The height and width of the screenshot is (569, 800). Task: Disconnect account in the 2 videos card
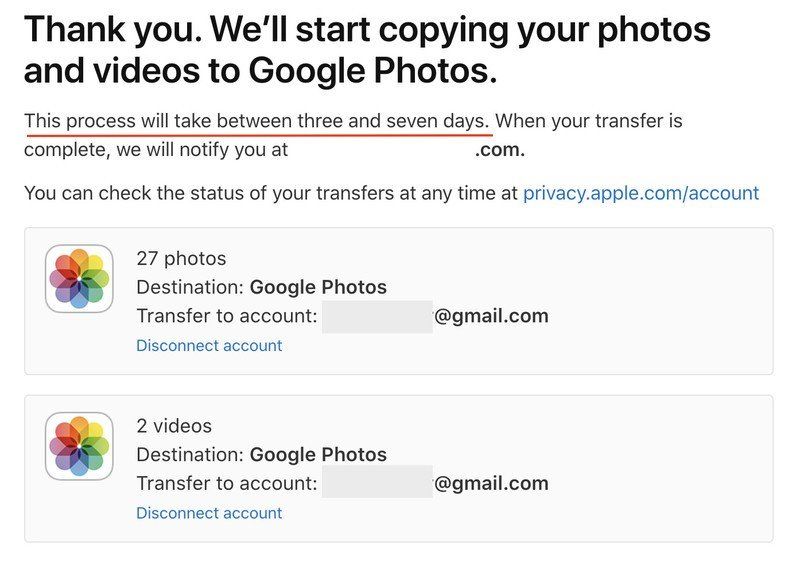(209, 513)
